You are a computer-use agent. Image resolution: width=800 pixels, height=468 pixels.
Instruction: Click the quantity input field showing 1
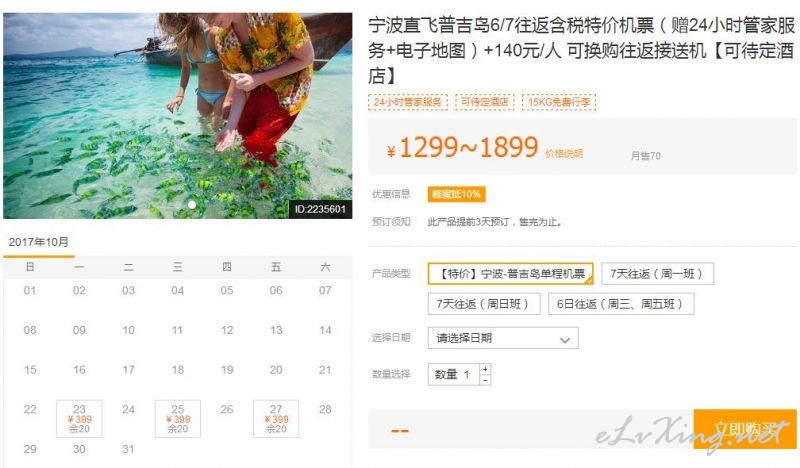pos(454,375)
